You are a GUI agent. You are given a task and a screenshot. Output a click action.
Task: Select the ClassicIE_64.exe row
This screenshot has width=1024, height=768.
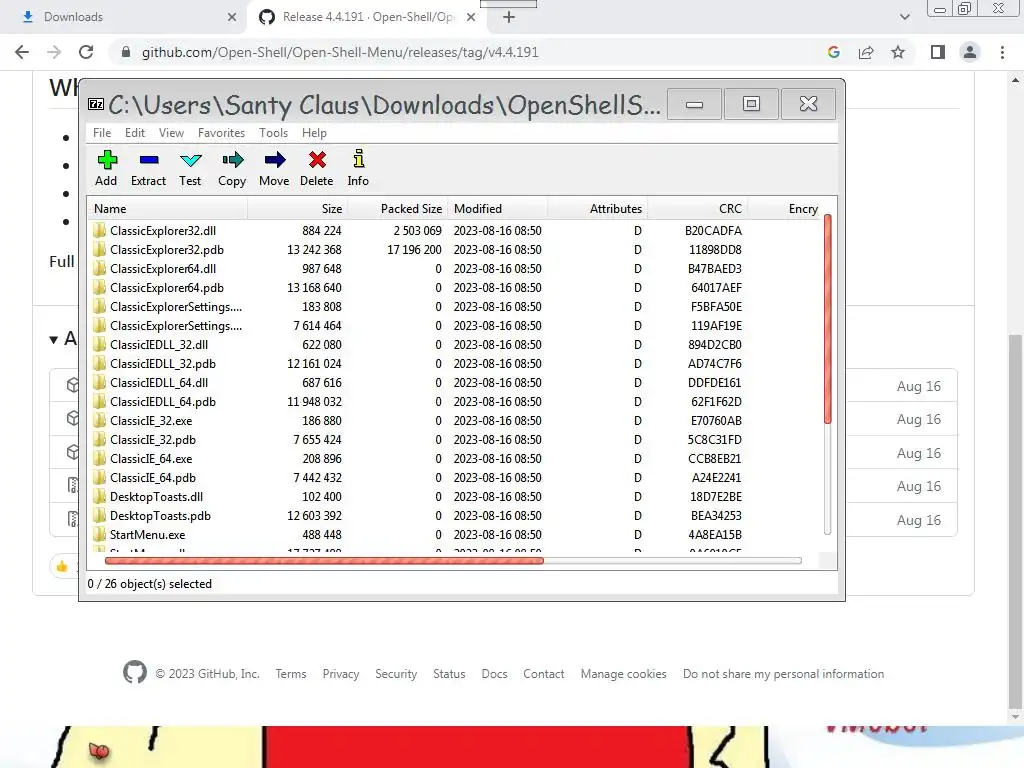click(x=455, y=458)
